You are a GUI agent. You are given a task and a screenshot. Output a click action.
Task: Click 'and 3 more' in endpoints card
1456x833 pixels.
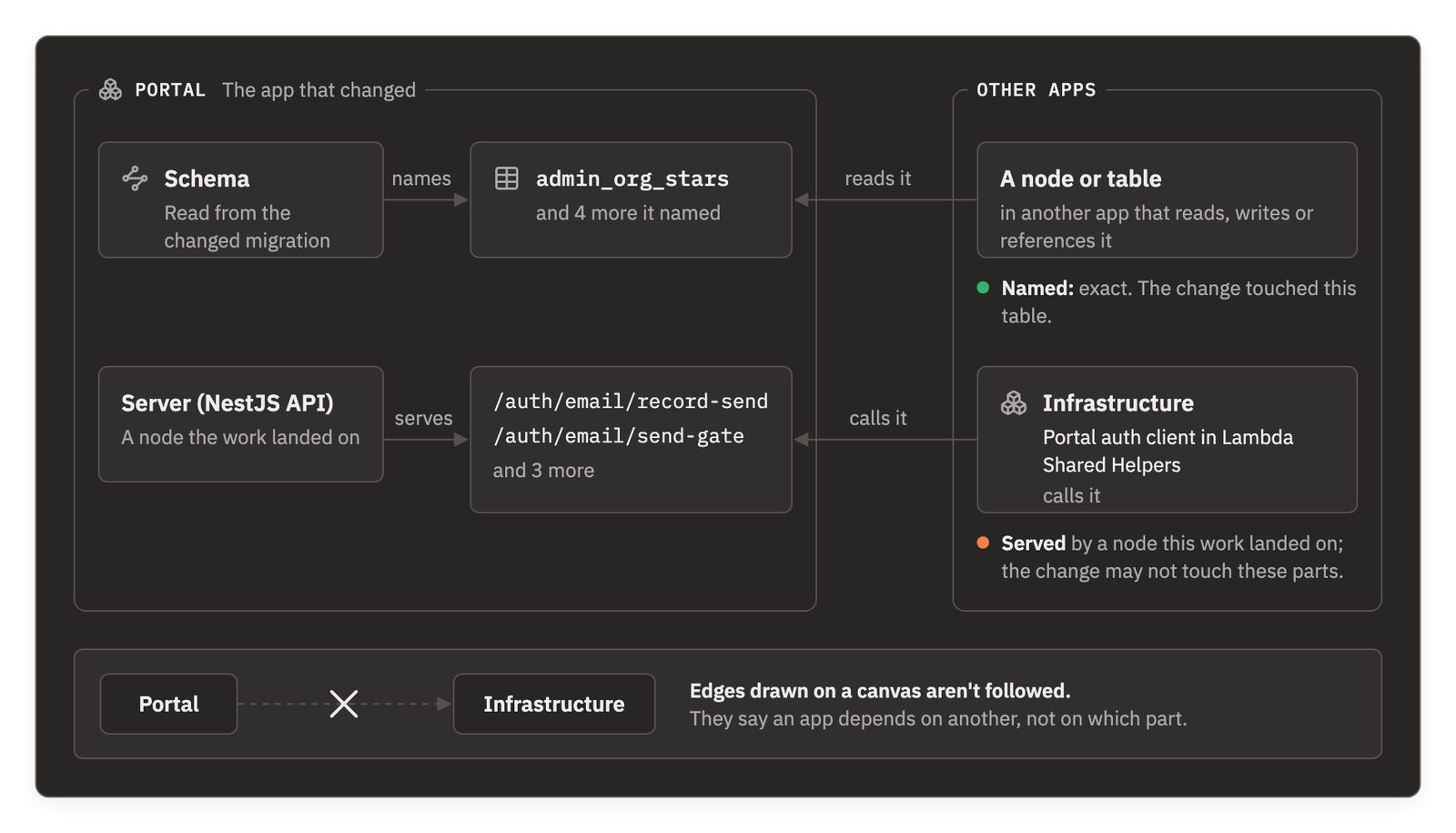pos(543,471)
